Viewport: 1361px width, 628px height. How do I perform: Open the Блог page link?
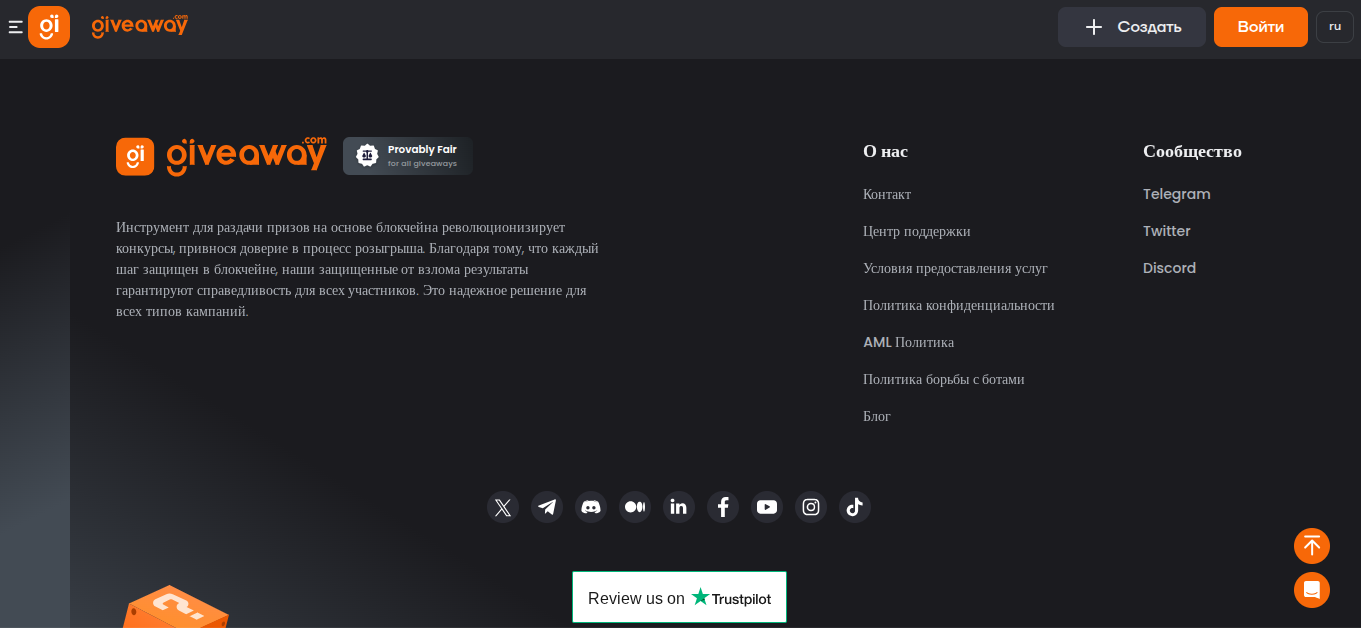pos(877,416)
